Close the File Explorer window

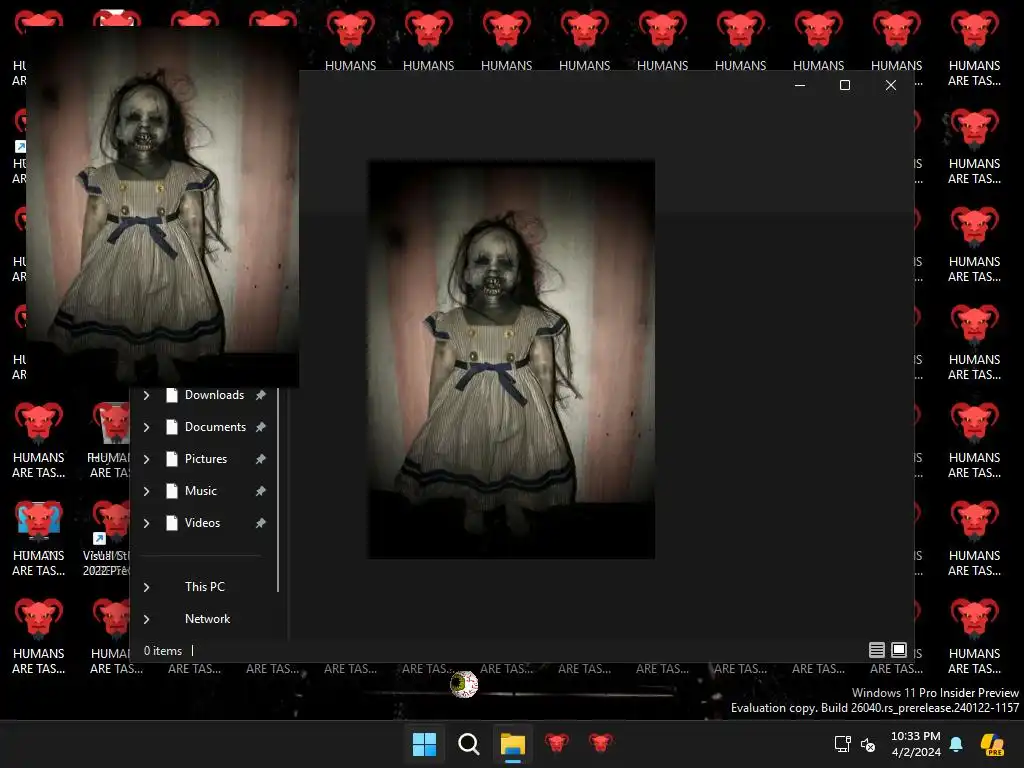[891, 85]
